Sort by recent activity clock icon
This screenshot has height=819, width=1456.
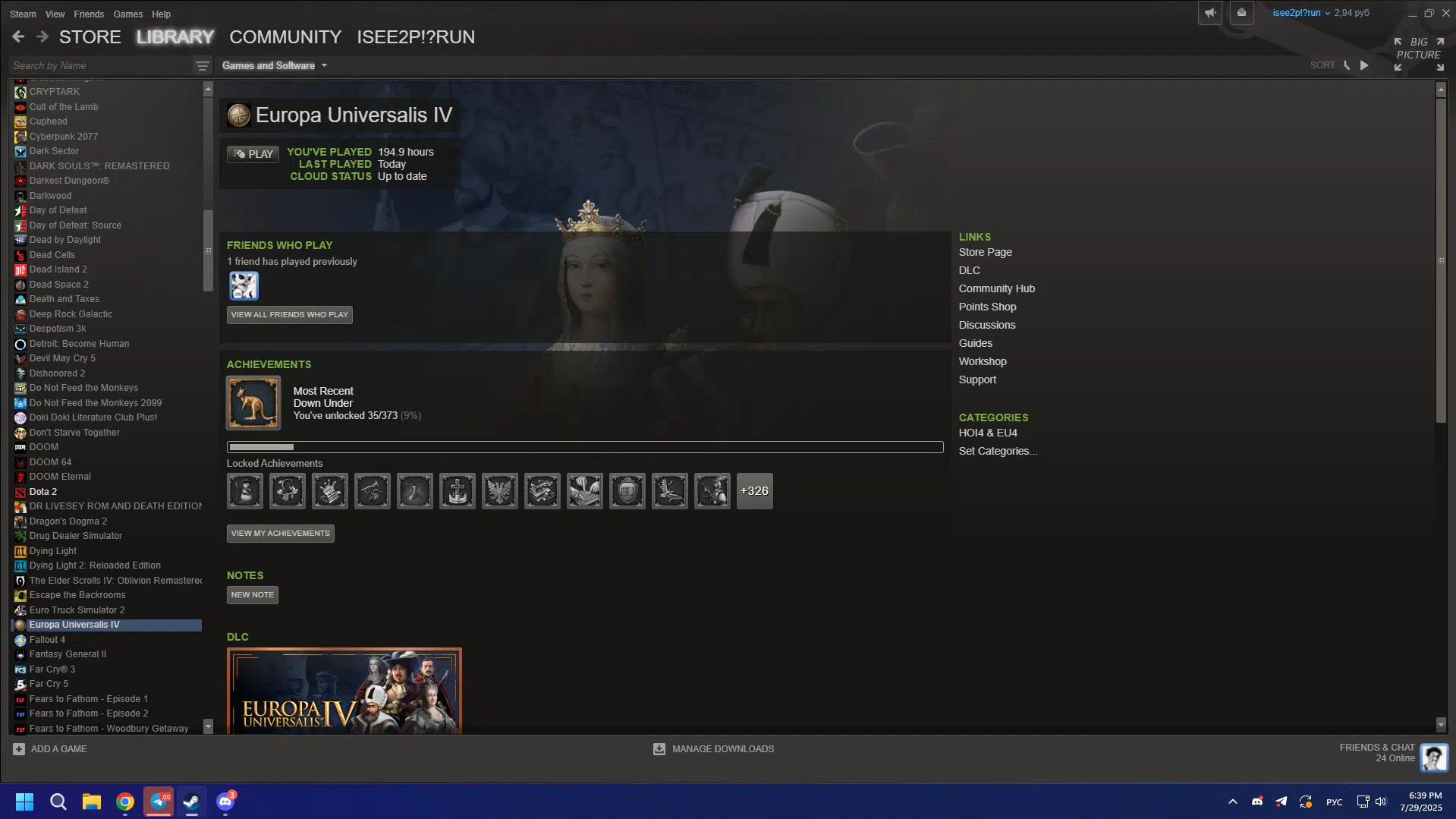pyautogui.click(x=1348, y=65)
